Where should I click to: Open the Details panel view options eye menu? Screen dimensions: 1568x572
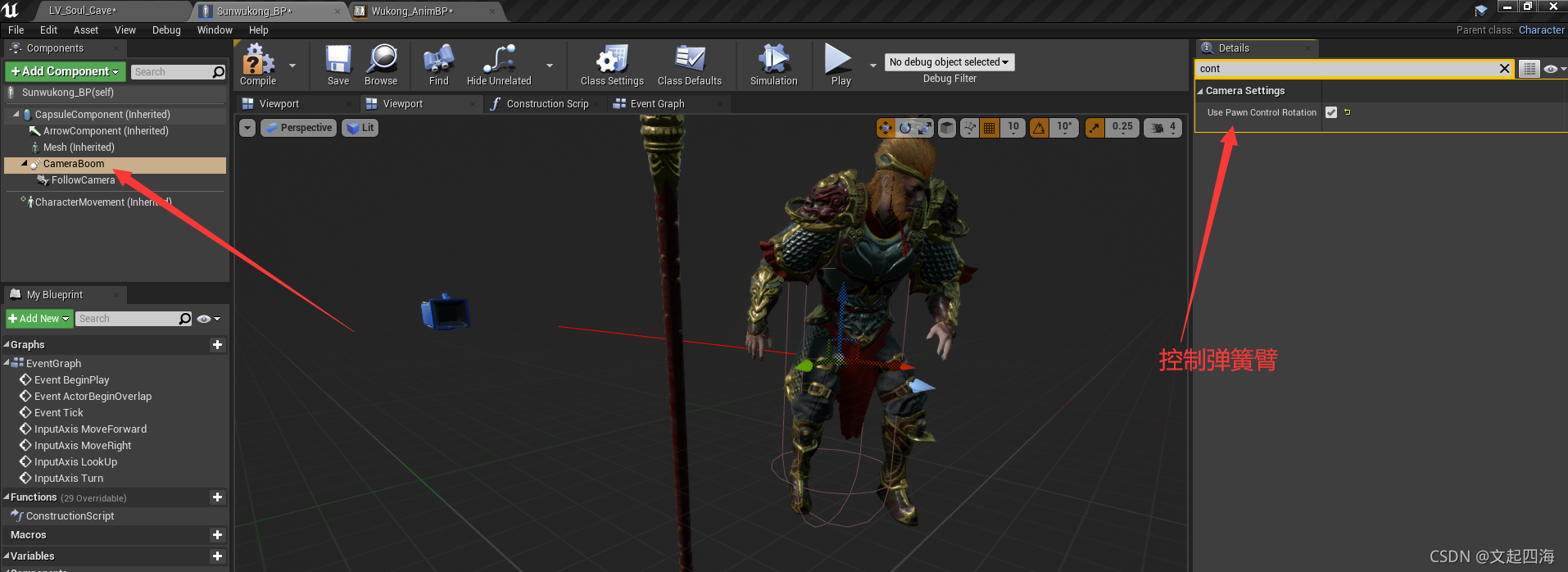(x=1554, y=69)
